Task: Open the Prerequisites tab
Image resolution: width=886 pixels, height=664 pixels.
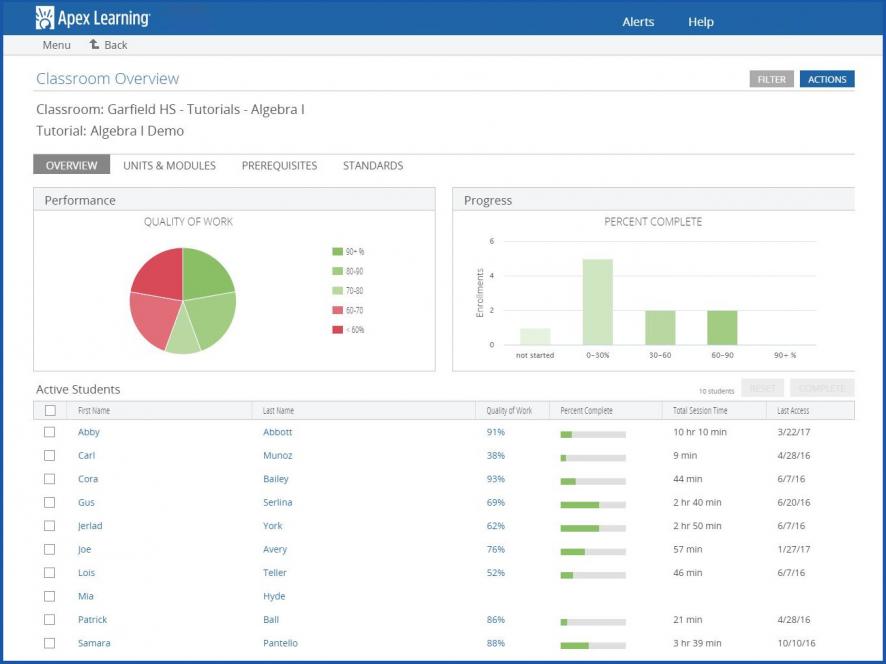Action: pyautogui.click(x=279, y=166)
